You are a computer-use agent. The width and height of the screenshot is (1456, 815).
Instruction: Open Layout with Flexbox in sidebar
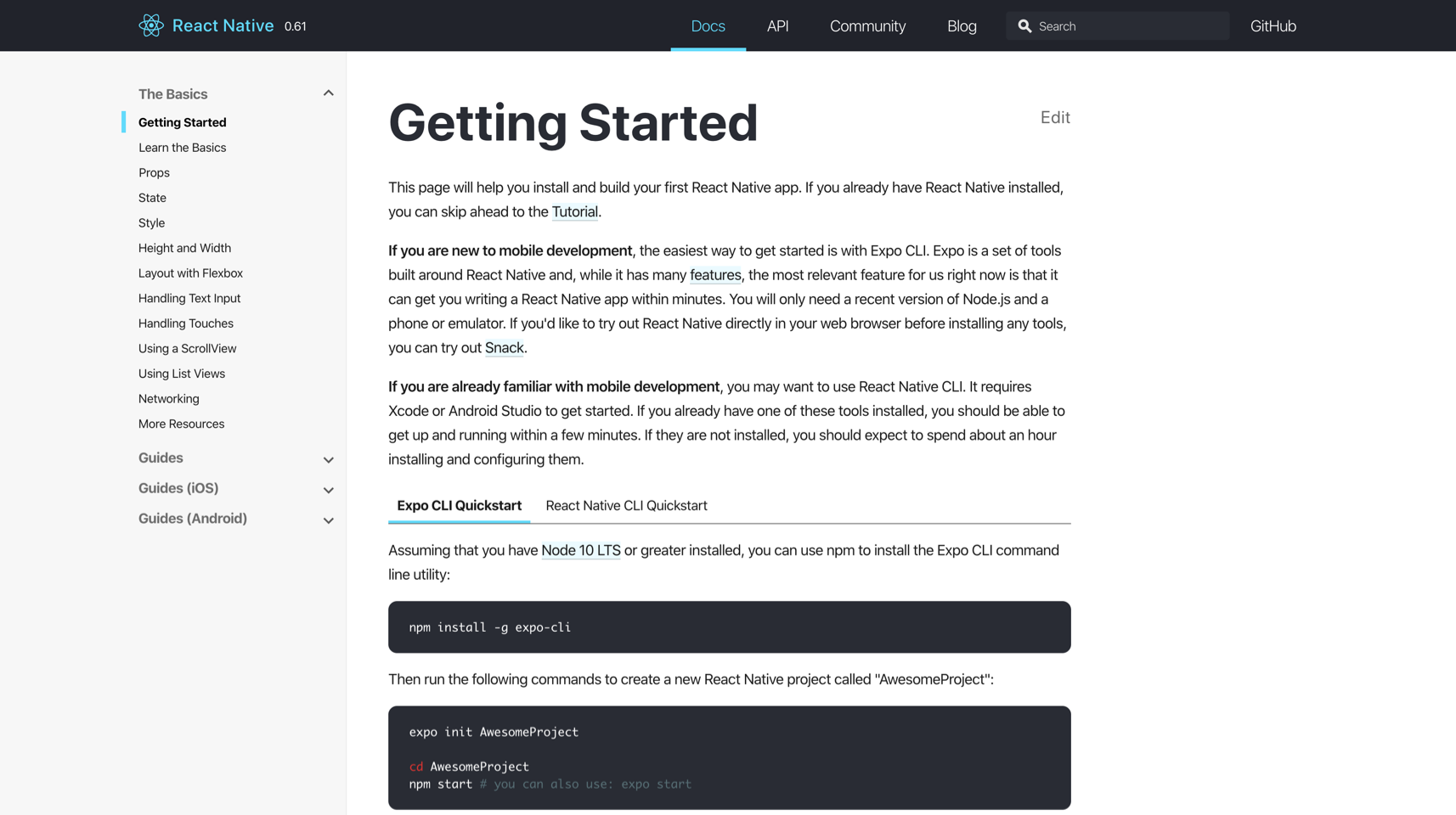click(190, 273)
